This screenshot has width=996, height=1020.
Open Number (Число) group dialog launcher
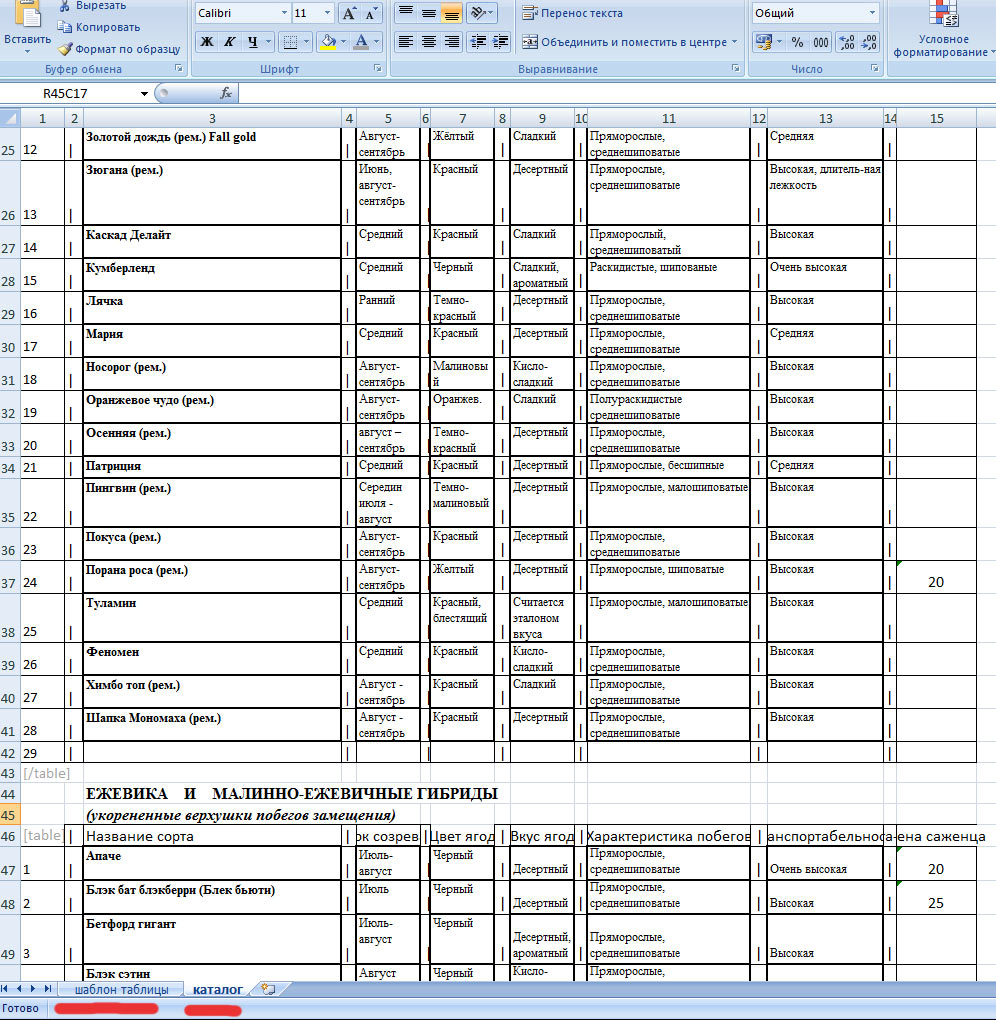click(x=874, y=68)
